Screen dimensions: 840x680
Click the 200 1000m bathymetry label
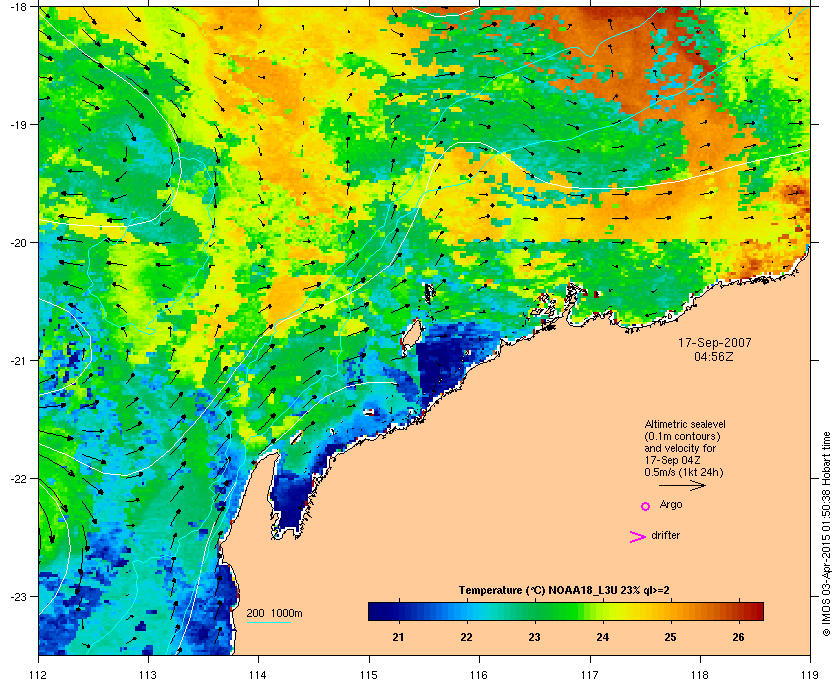point(274,613)
